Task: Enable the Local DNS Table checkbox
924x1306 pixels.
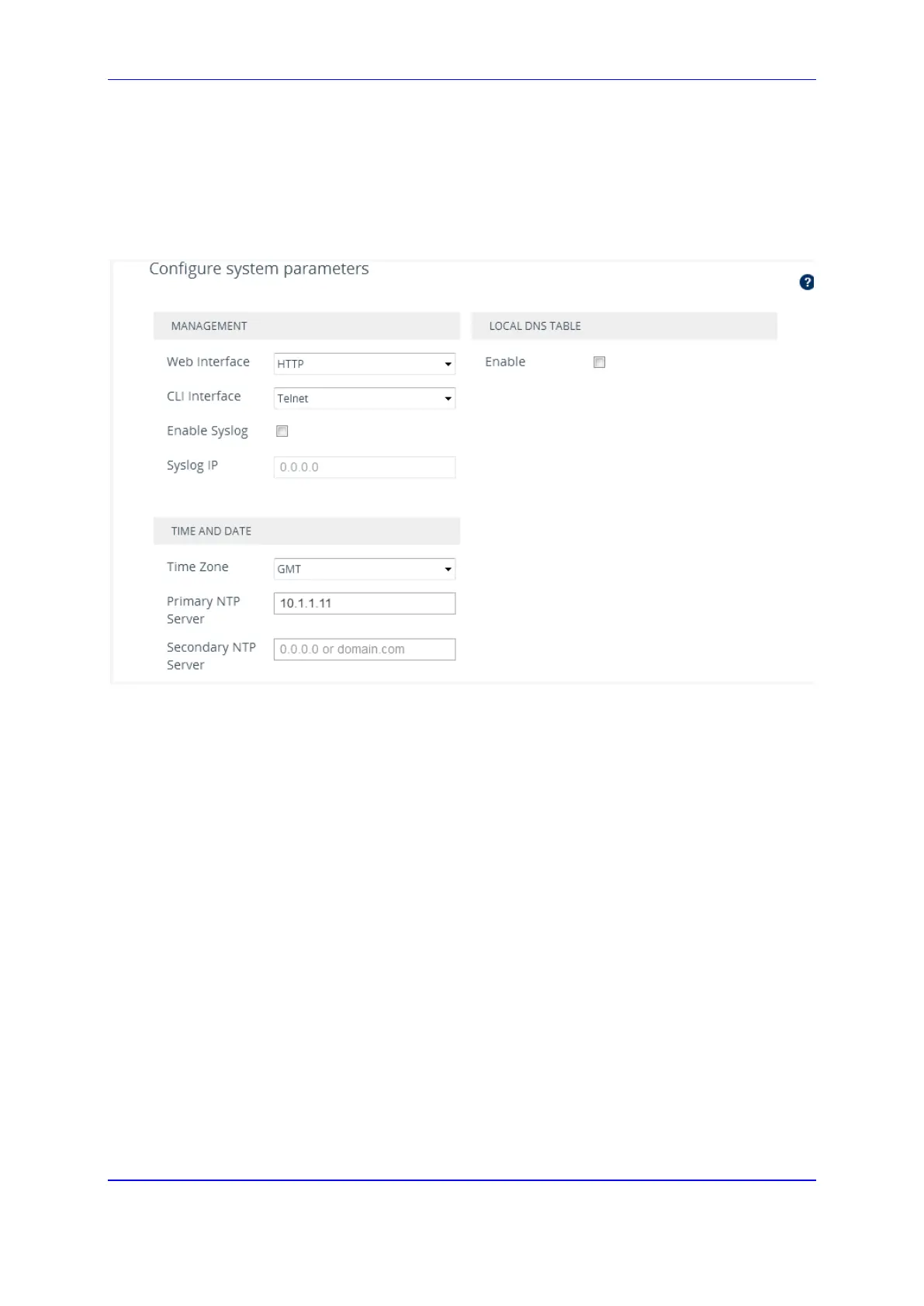Action: [599, 362]
